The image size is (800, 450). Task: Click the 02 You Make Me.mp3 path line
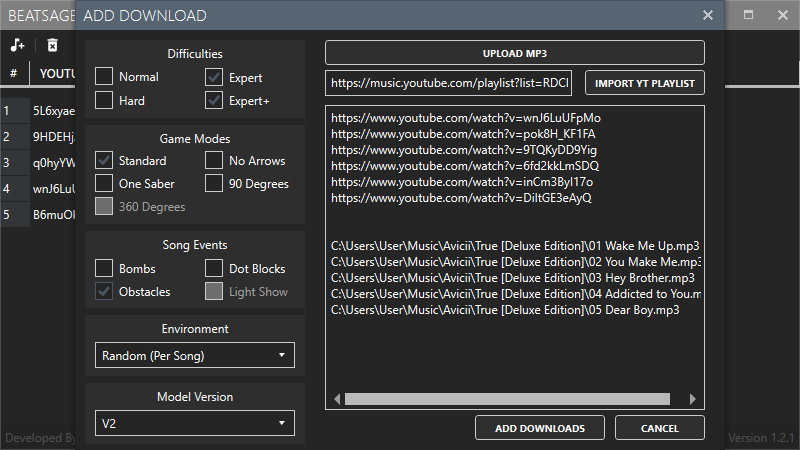point(516,262)
